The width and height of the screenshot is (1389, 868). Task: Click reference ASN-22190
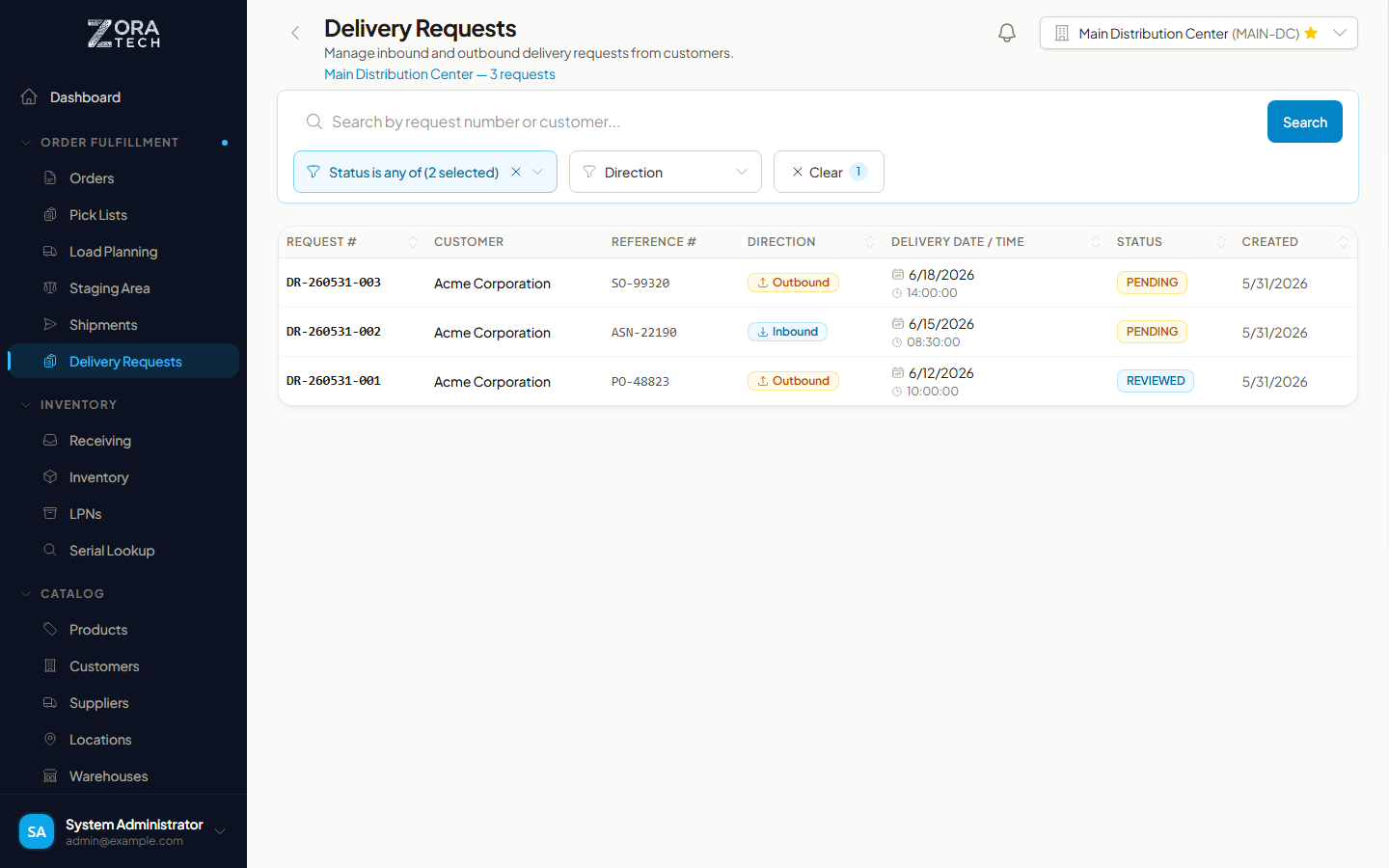coord(644,333)
